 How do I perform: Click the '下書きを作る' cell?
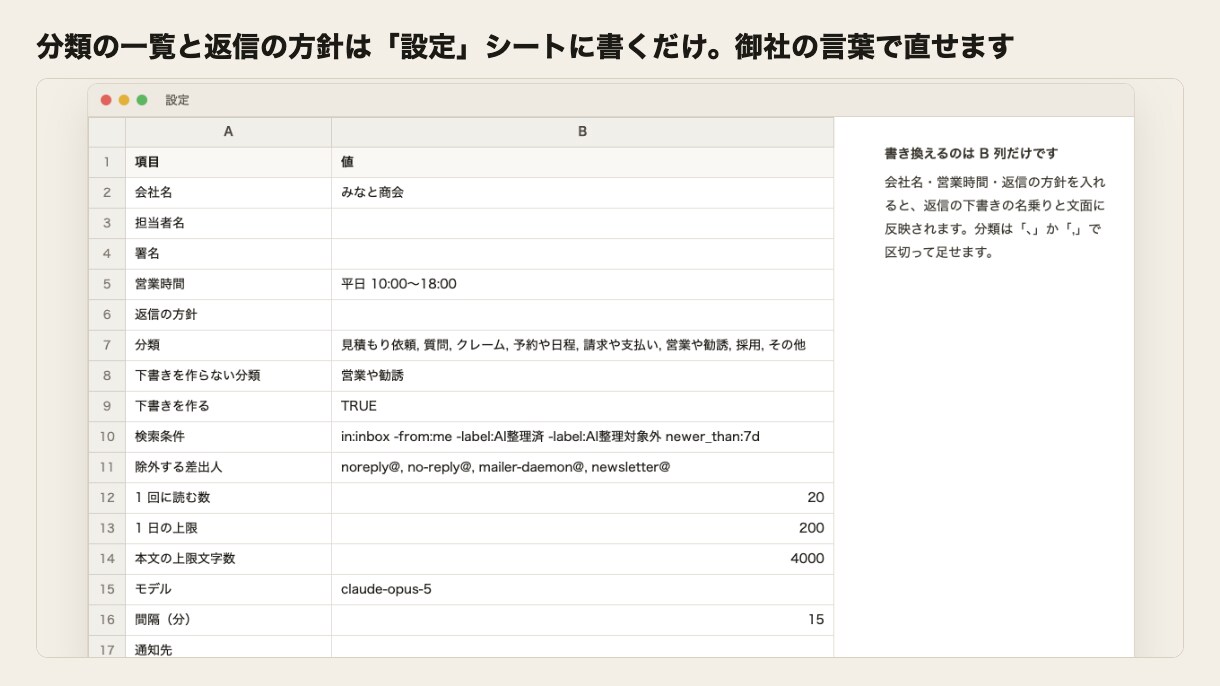[x=228, y=406]
